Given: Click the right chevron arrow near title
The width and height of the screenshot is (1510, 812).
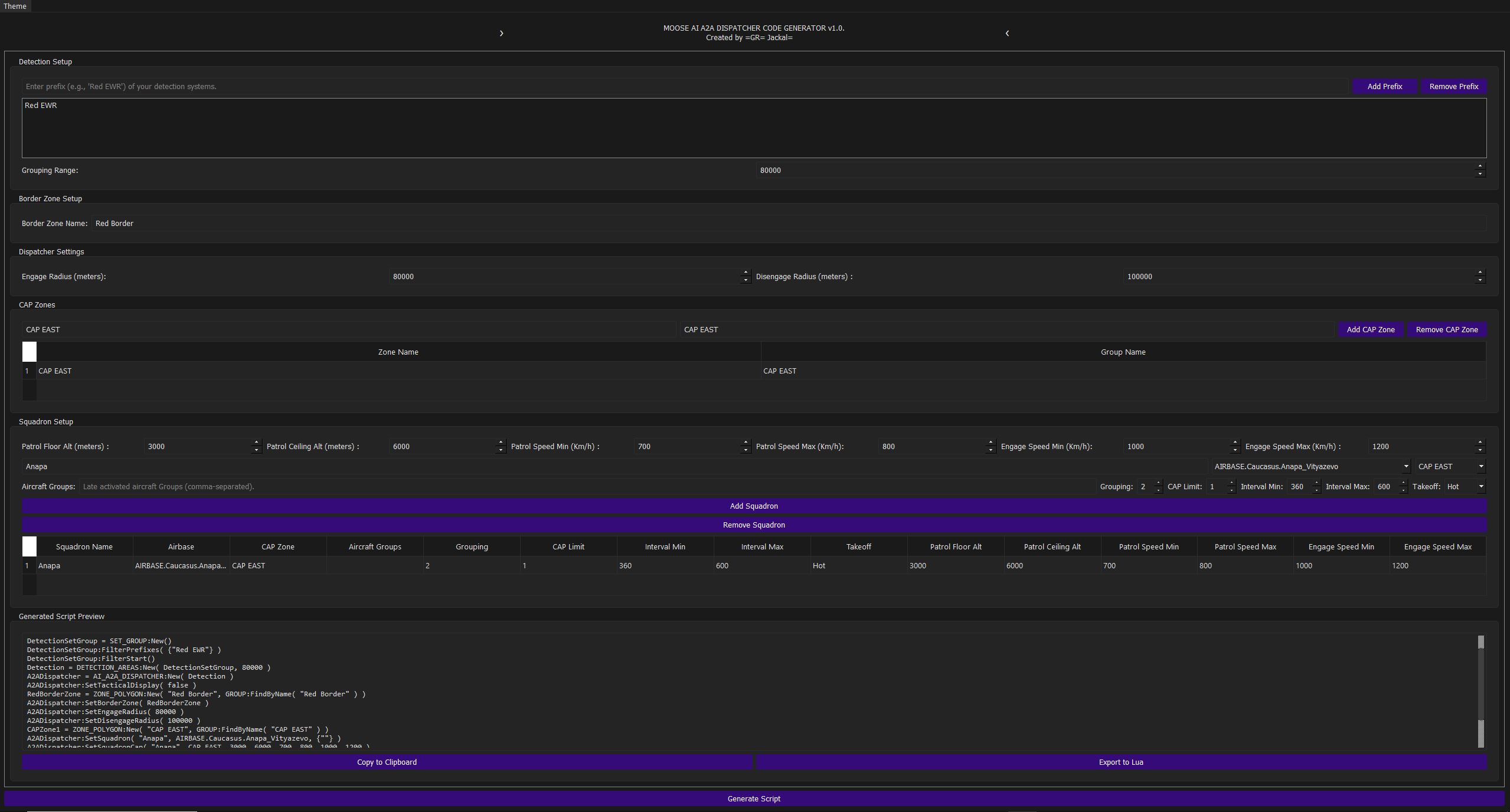Looking at the screenshot, I should pos(501,33).
